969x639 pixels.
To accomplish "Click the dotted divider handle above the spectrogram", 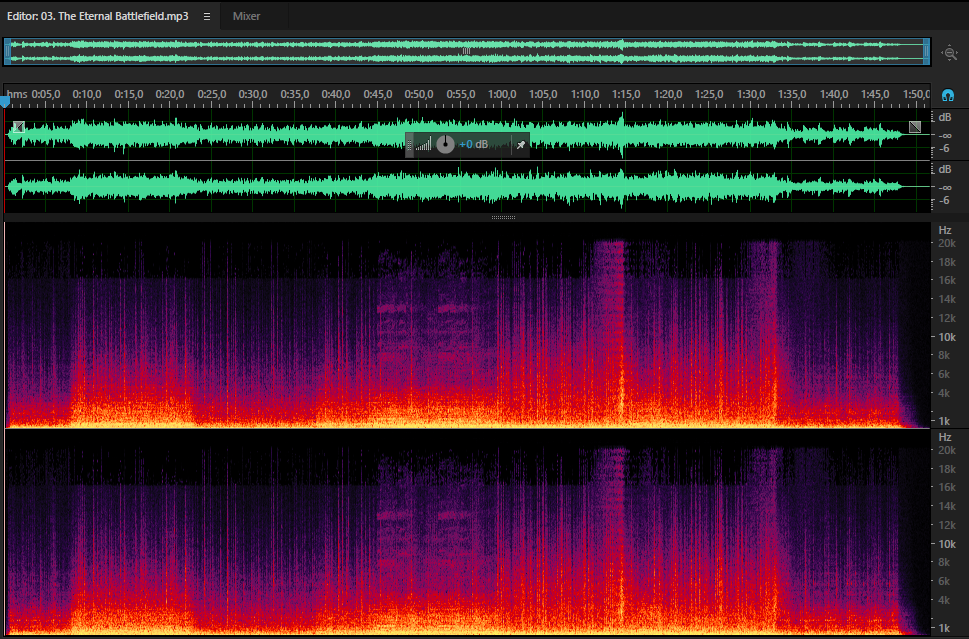I will pos(503,218).
